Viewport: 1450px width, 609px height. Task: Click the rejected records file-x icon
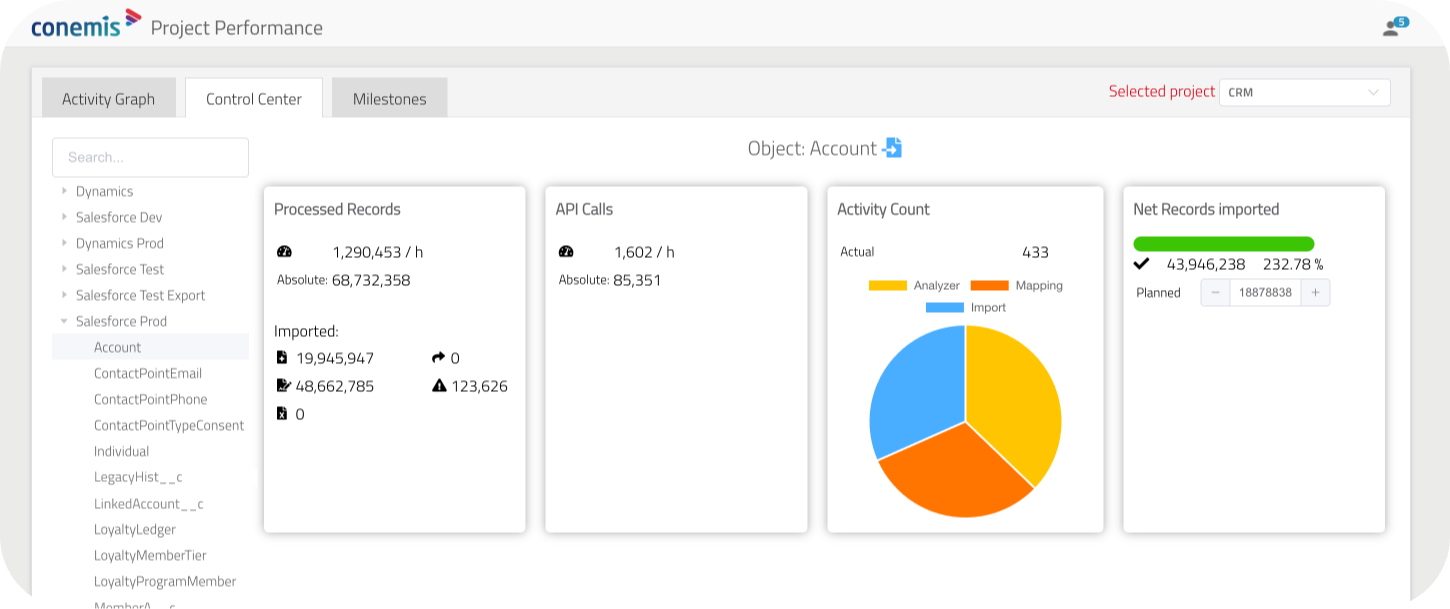click(281, 413)
